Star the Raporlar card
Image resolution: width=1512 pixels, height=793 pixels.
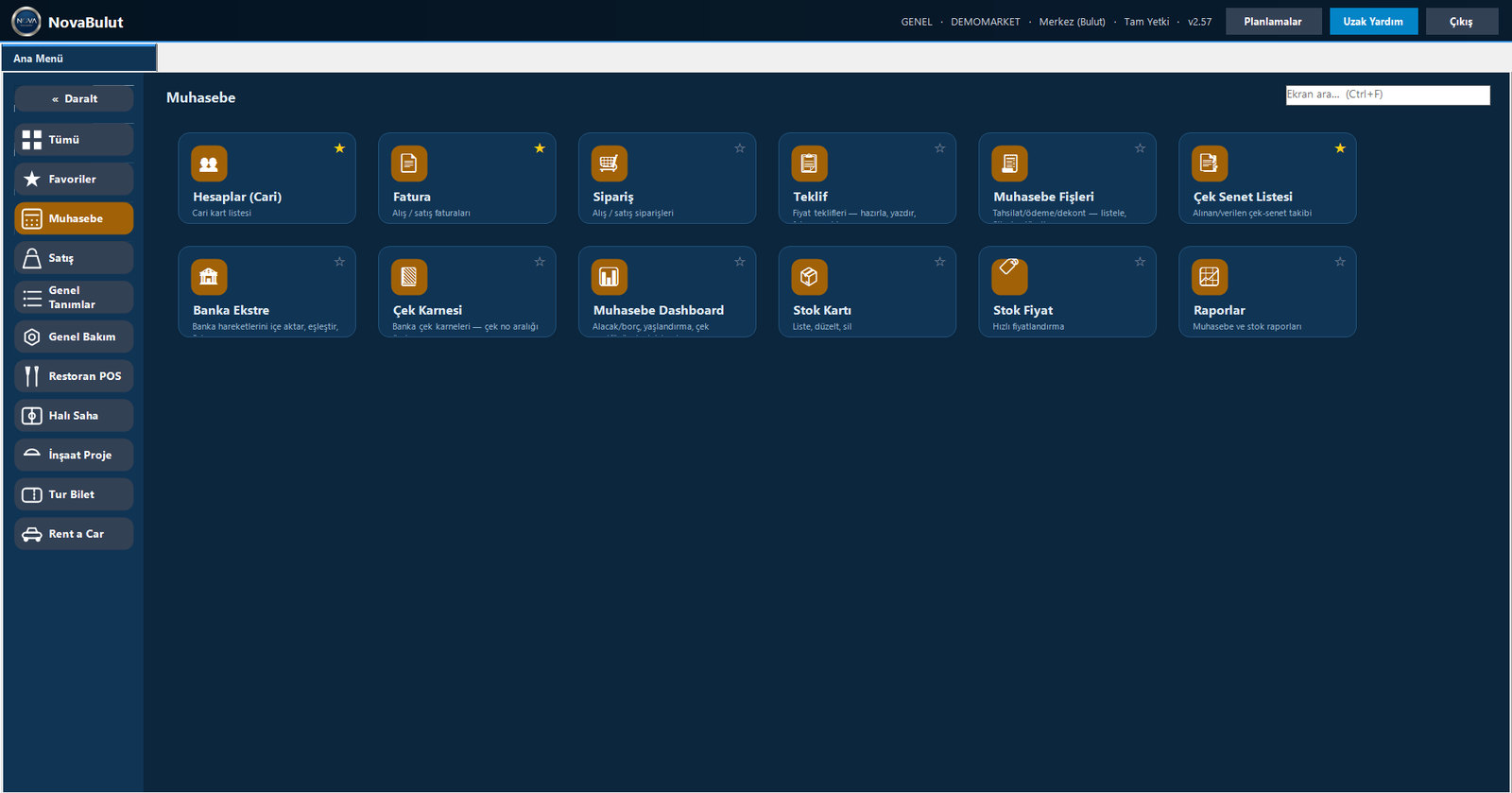(1340, 262)
